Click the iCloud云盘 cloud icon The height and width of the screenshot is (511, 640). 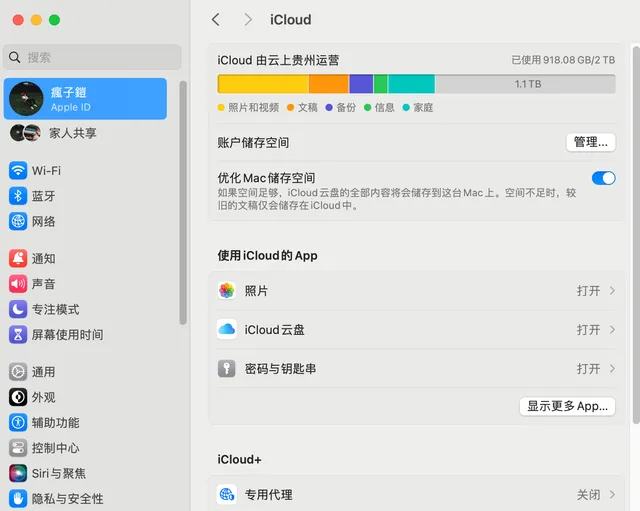(x=227, y=329)
